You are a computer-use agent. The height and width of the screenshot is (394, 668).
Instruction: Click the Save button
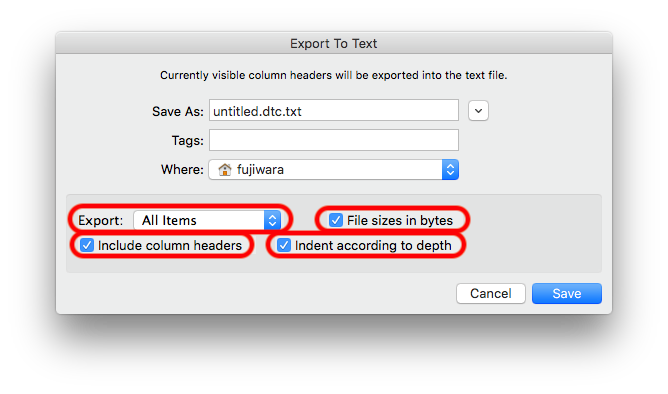567,293
